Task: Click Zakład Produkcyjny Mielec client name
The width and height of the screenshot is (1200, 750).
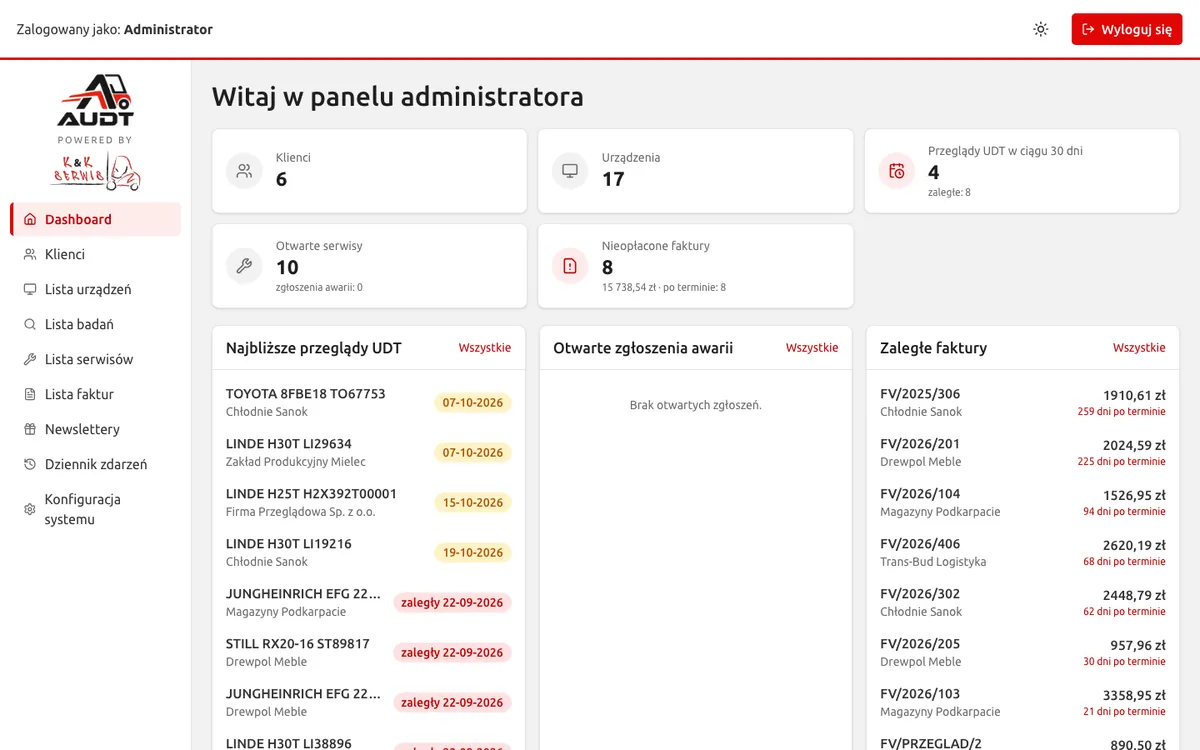Action: coord(296,462)
